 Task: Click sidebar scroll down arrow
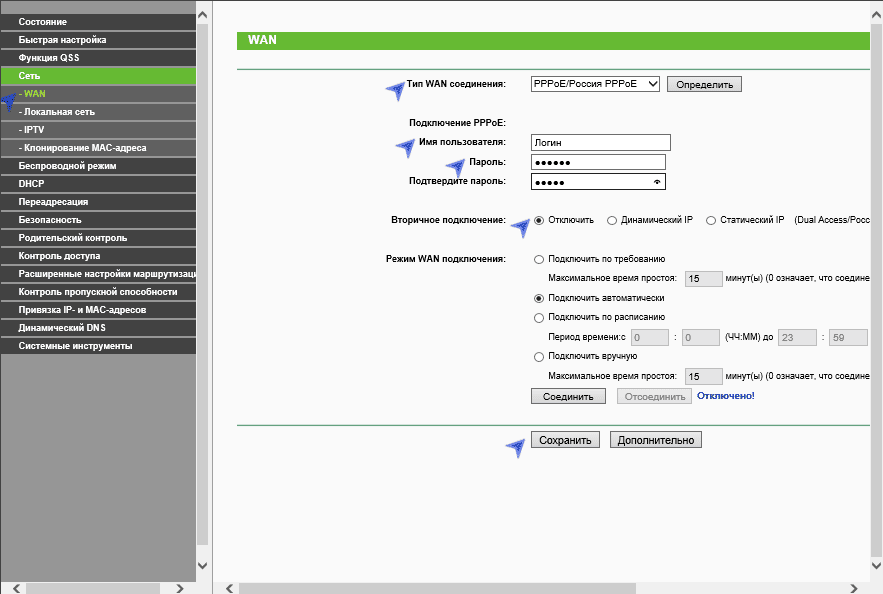coord(203,565)
